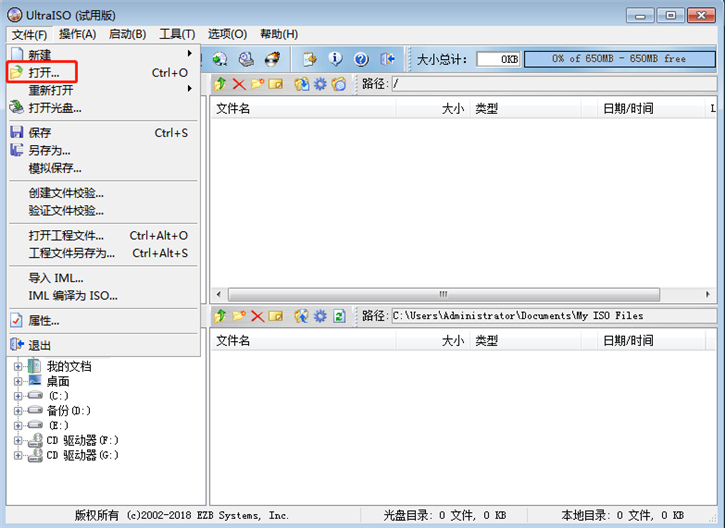The width and height of the screenshot is (725, 528).
Task: Click the exit door icon in main toolbar
Action: tap(387, 59)
